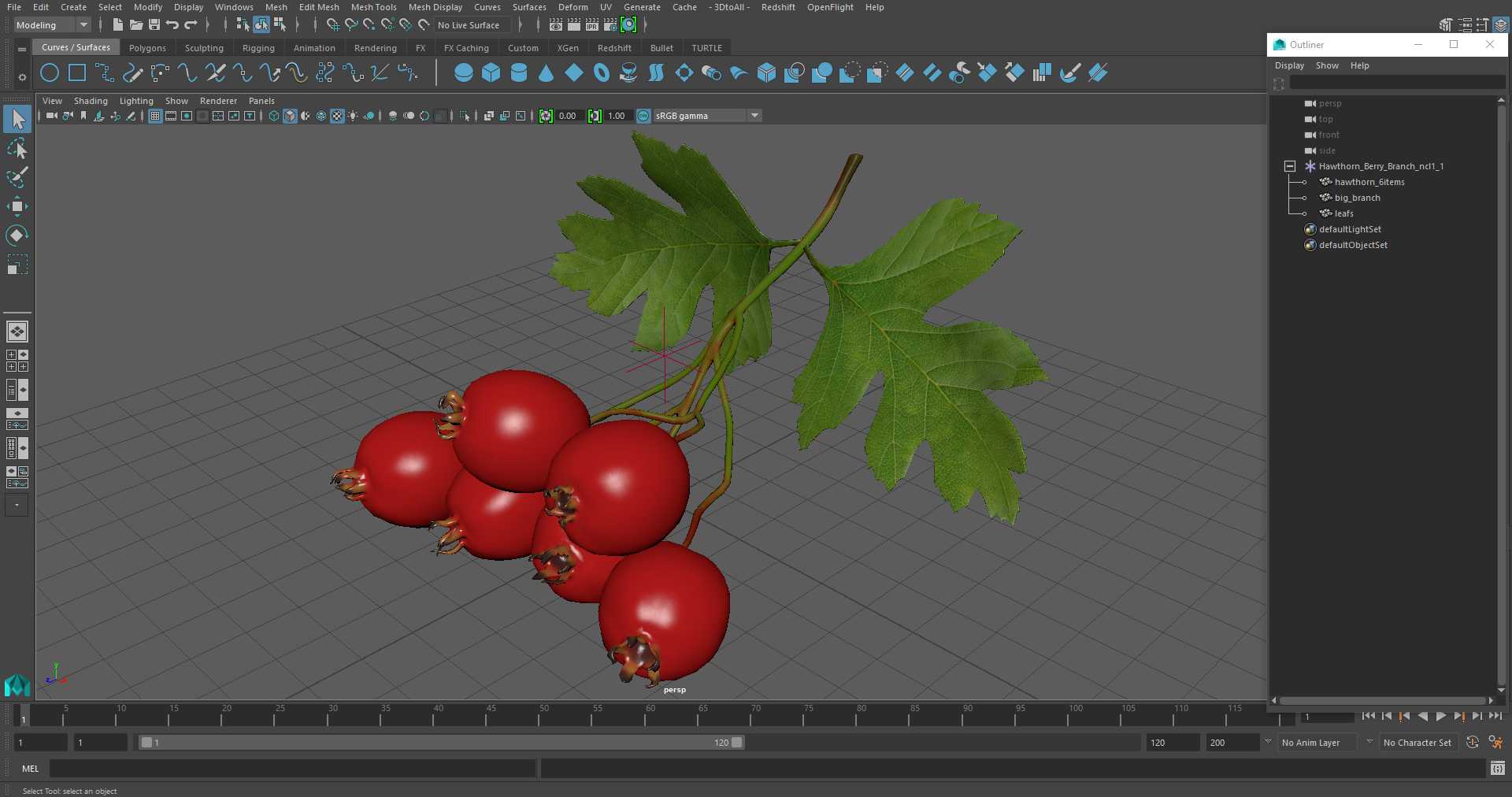The width and height of the screenshot is (1512, 797).
Task: Open the viewport Shading menu
Action: (x=91, y=101)
